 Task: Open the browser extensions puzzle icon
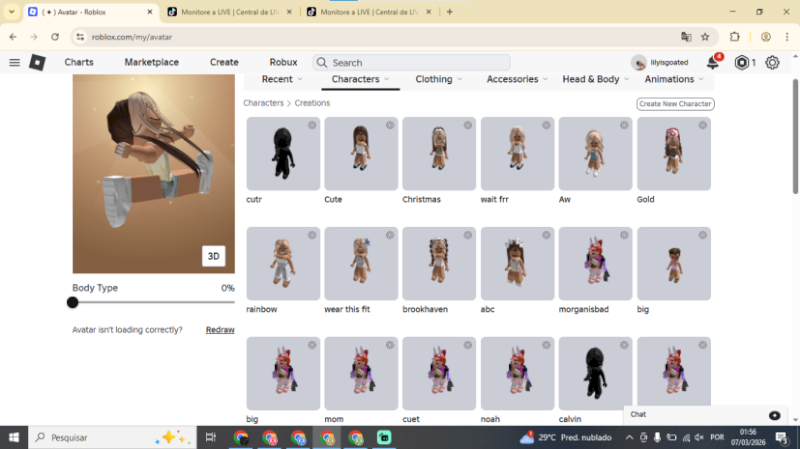(735, 36)
